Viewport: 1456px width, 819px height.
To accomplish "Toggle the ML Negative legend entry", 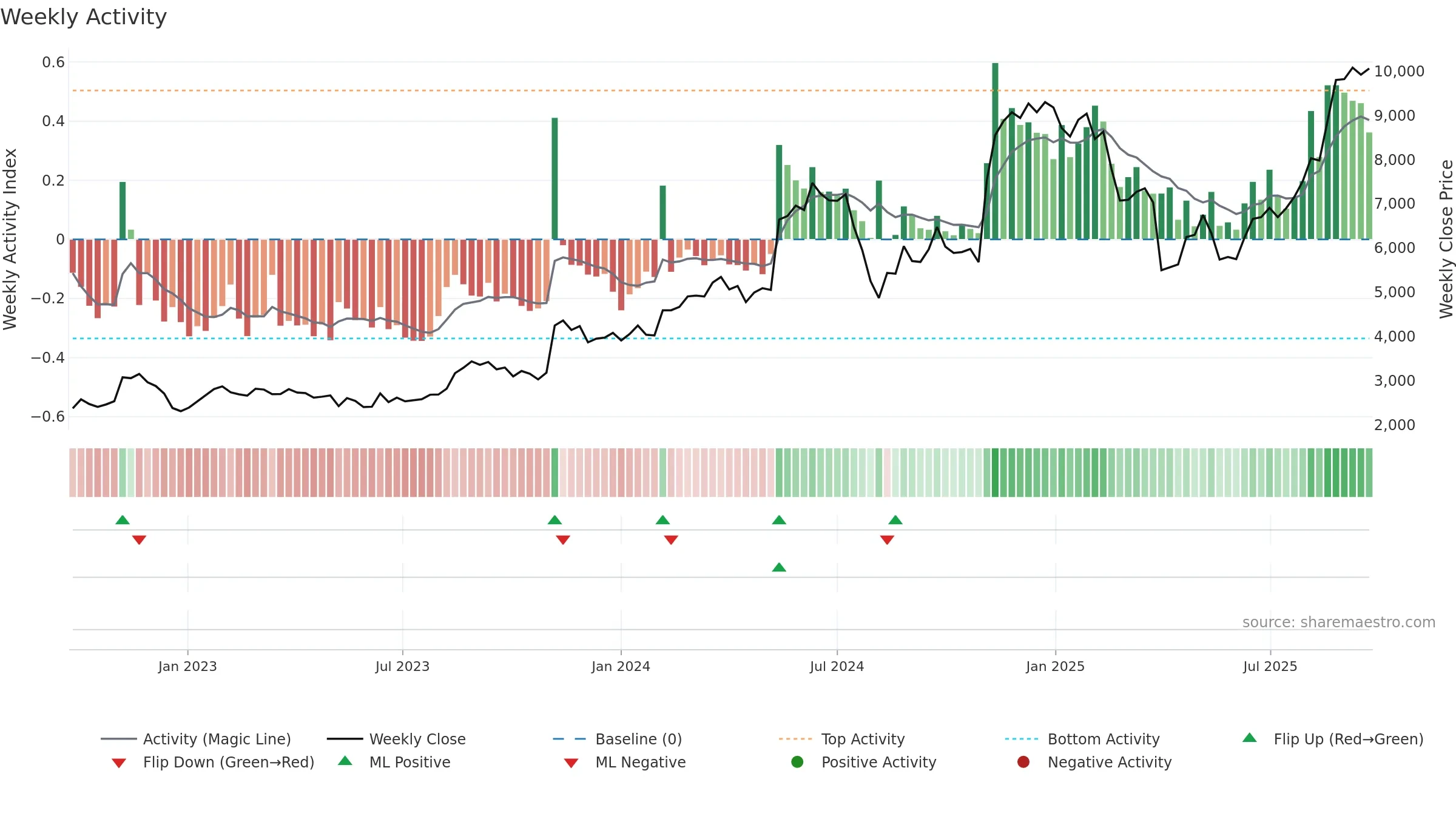I will tap(625, 762).
